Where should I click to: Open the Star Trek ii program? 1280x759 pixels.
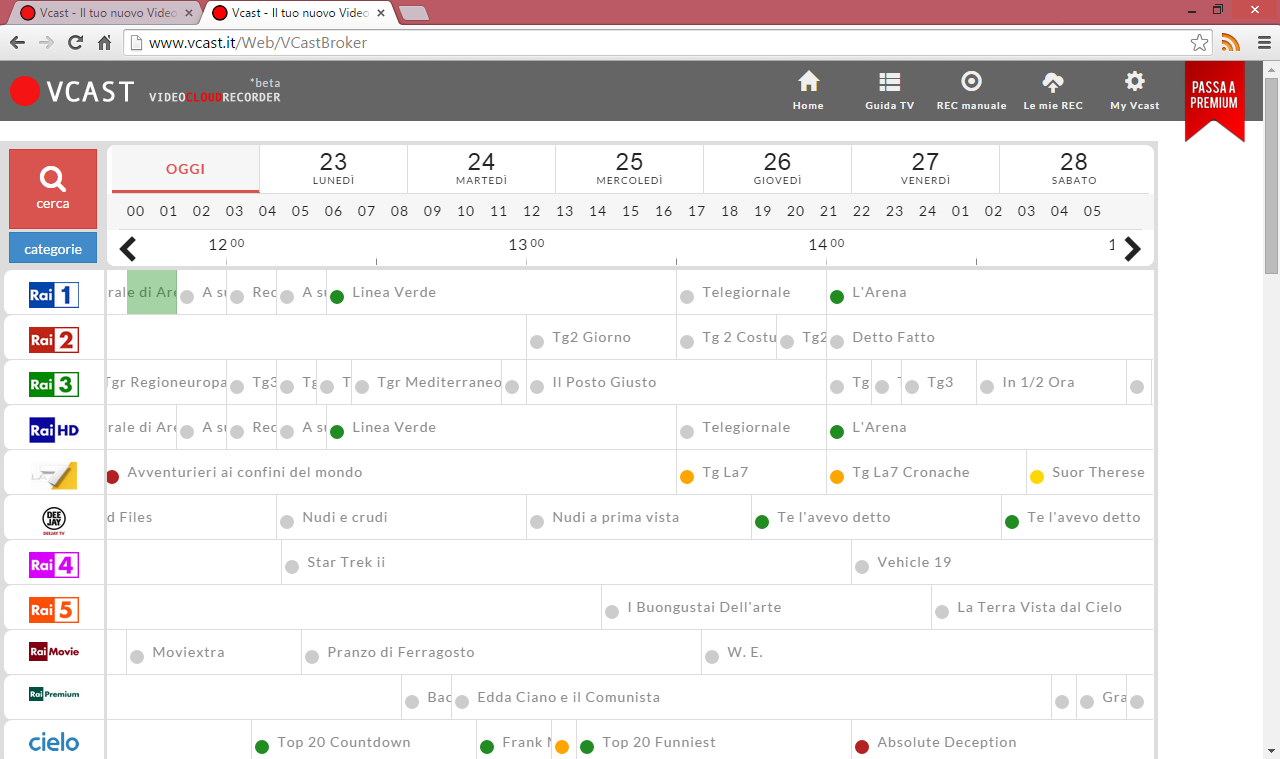[x=346, y=562]
